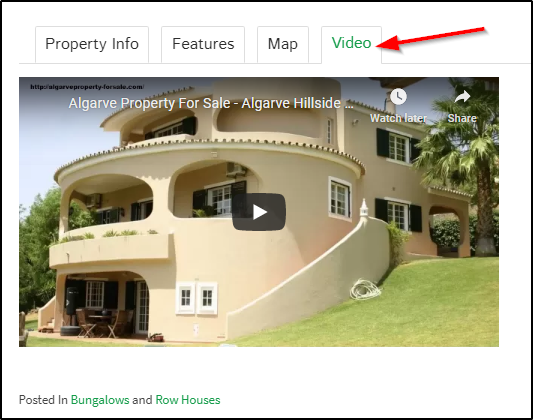Select the green Video tab

pos(351,45)
